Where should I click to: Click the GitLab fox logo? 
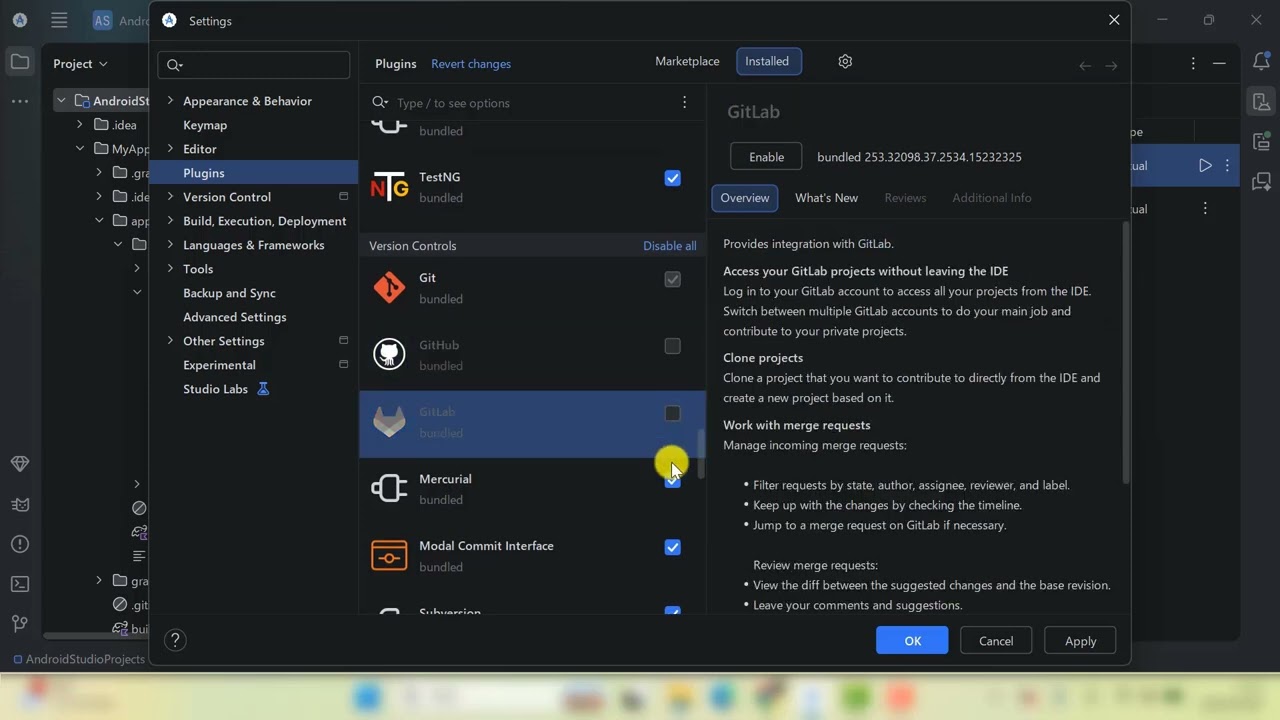click(x=389, y=422)
